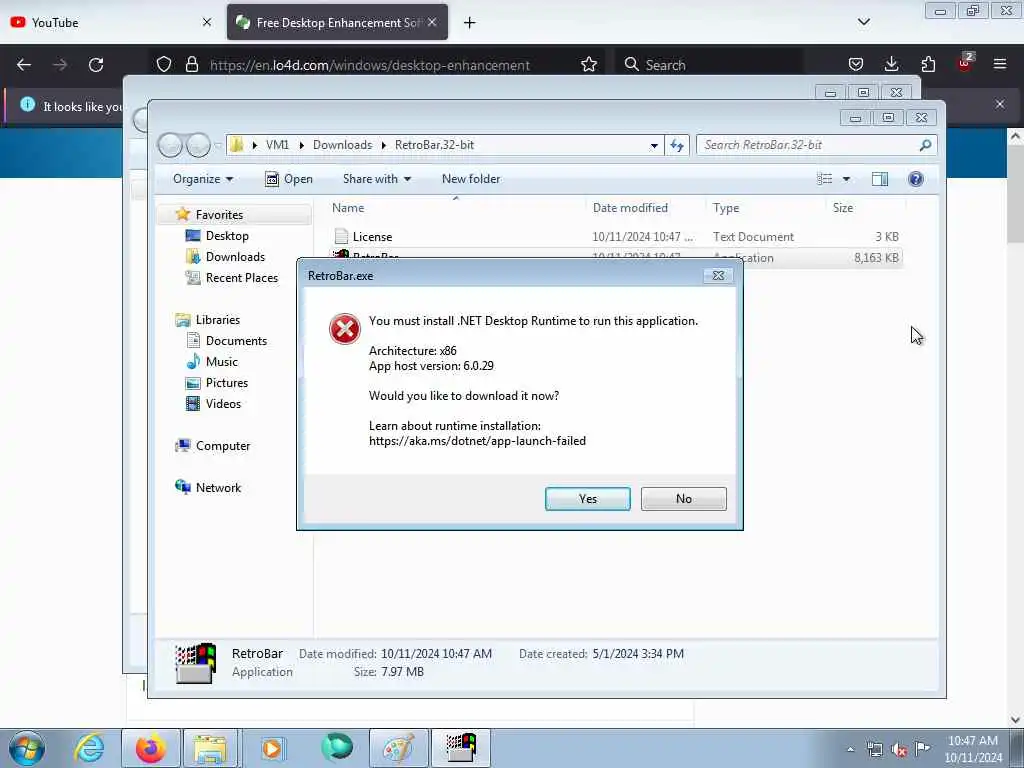Create a New folder in Explorer
Image resolution: width=1024 pixels, height=768 pixels.
(471, 179)
